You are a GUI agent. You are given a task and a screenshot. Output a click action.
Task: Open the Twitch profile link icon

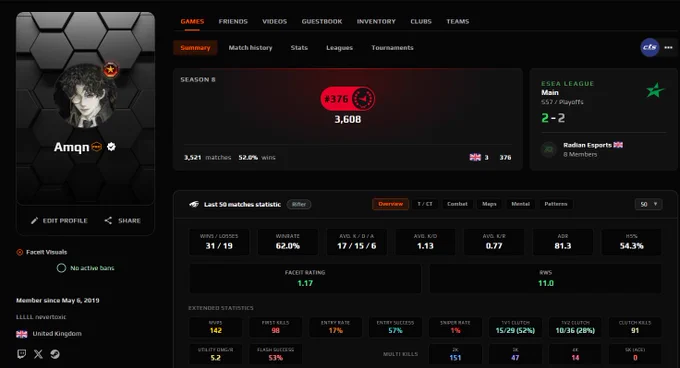pyautogui.click(x=21, y=354)
